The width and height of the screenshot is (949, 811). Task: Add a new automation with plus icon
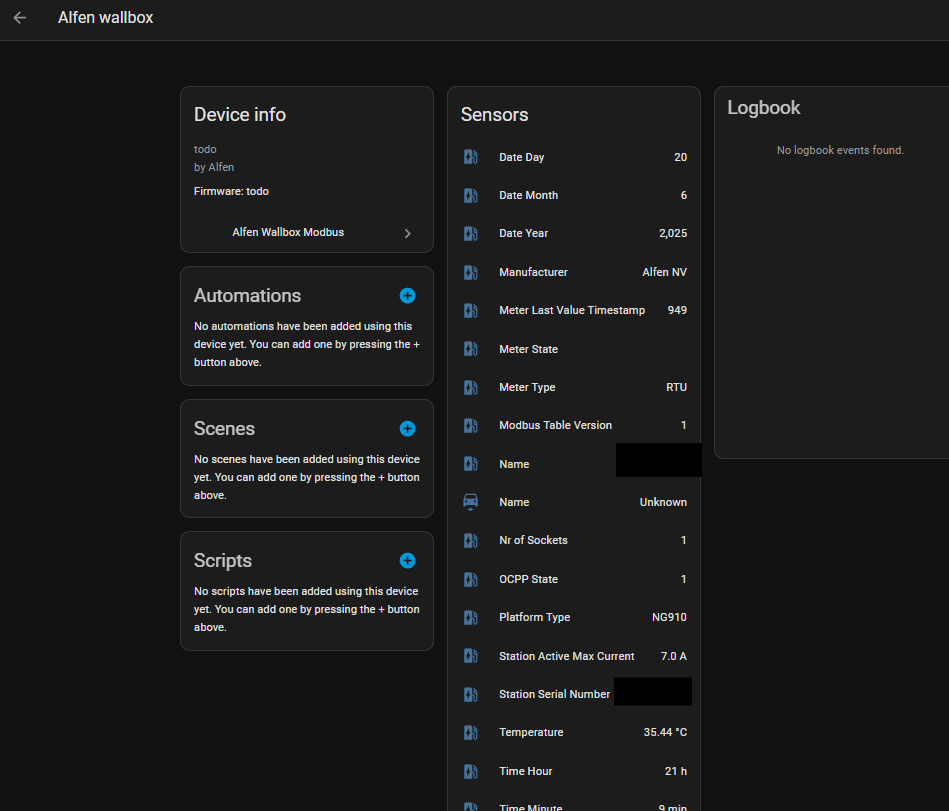pos(407,295)
